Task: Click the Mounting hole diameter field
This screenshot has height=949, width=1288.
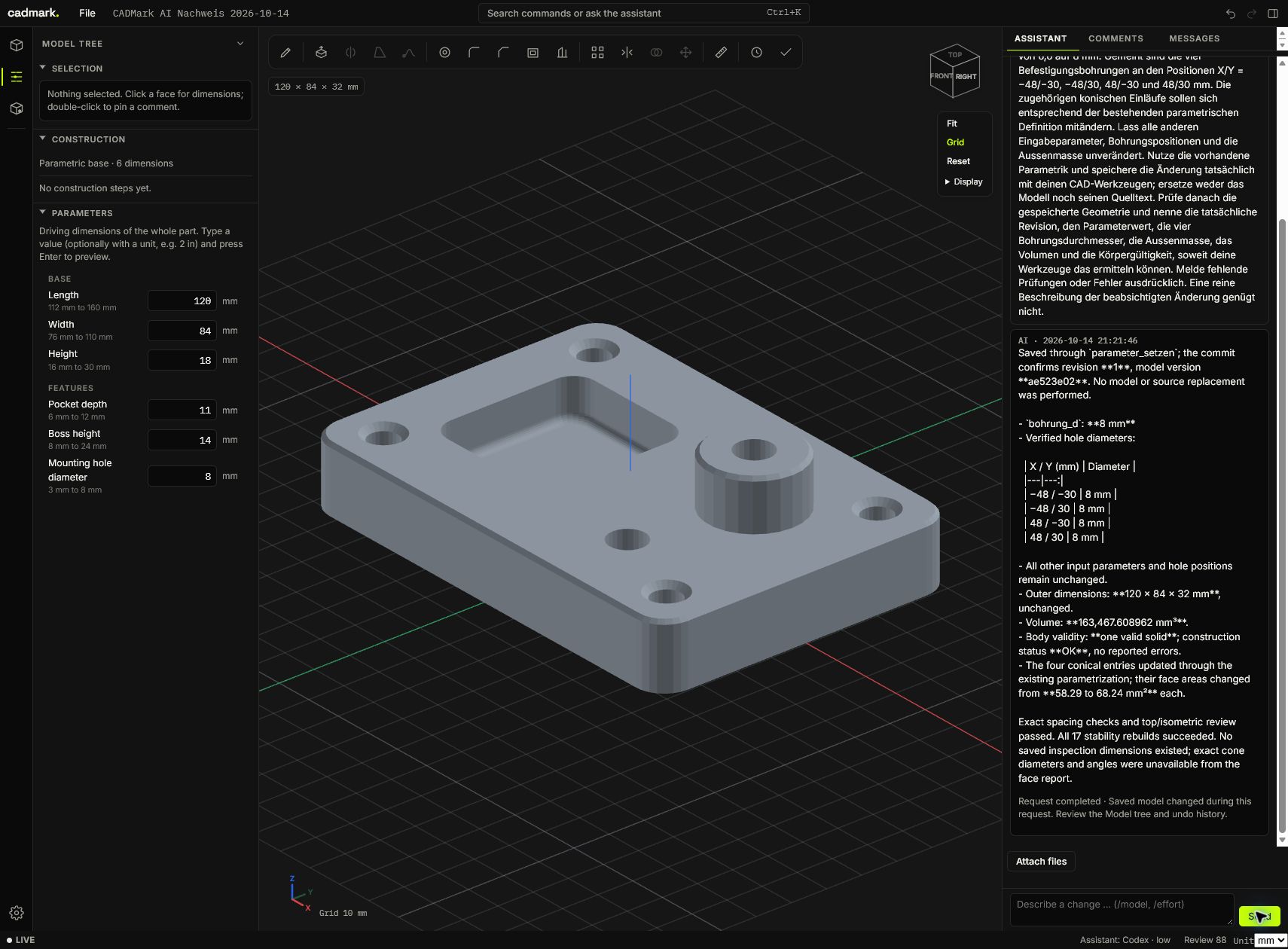Action: 182,476
